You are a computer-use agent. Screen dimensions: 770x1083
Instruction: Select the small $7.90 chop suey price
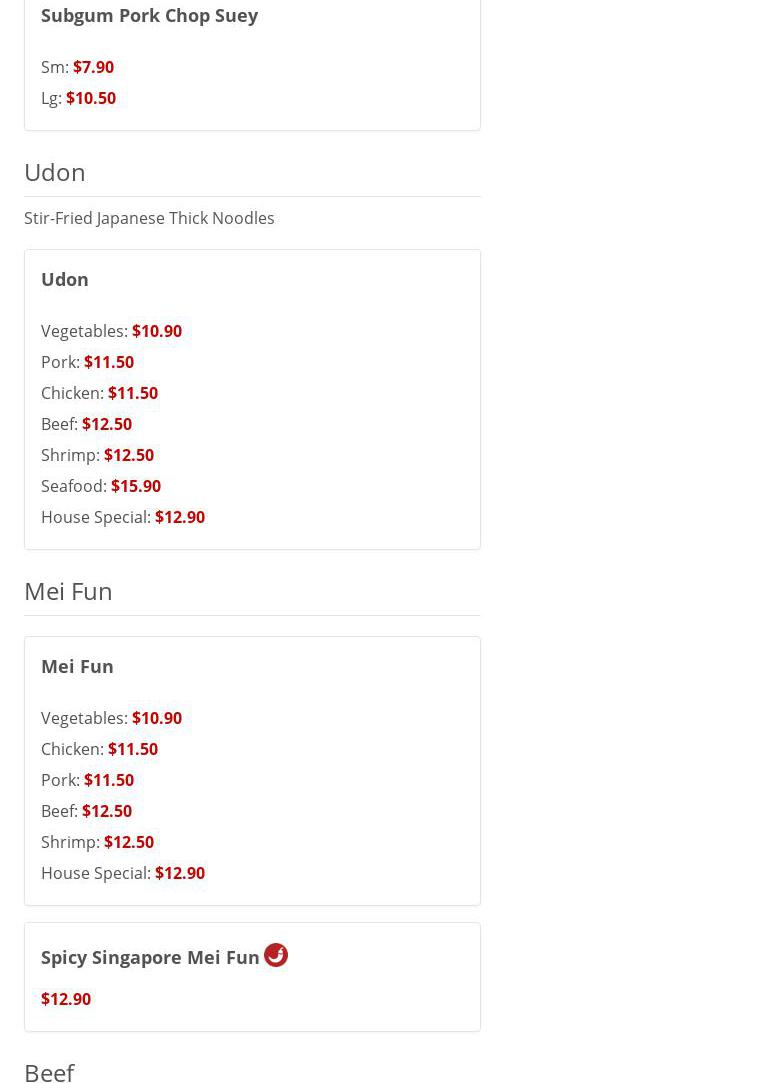point(93,67)
